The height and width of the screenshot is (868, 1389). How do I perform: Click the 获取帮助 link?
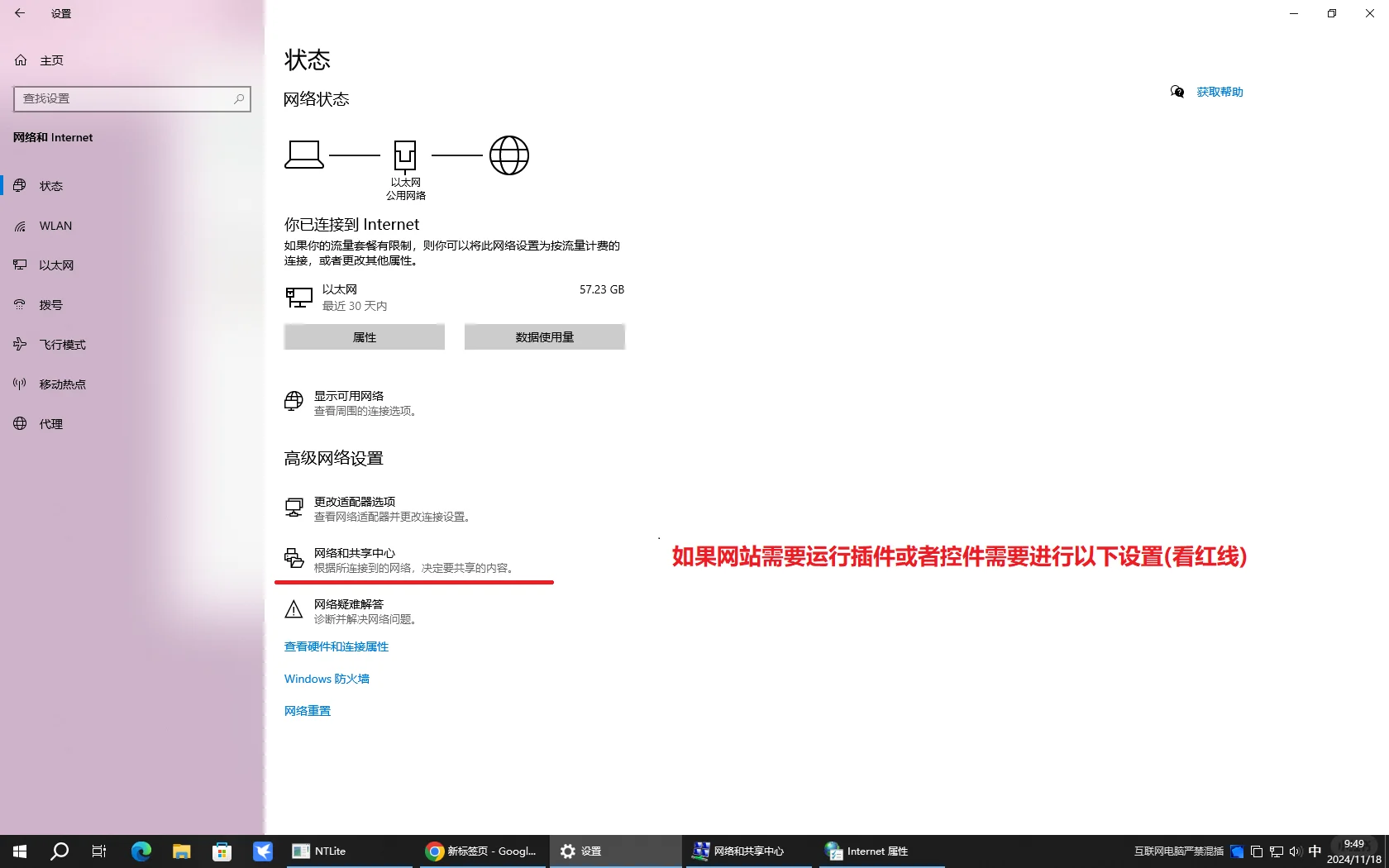1220,92
